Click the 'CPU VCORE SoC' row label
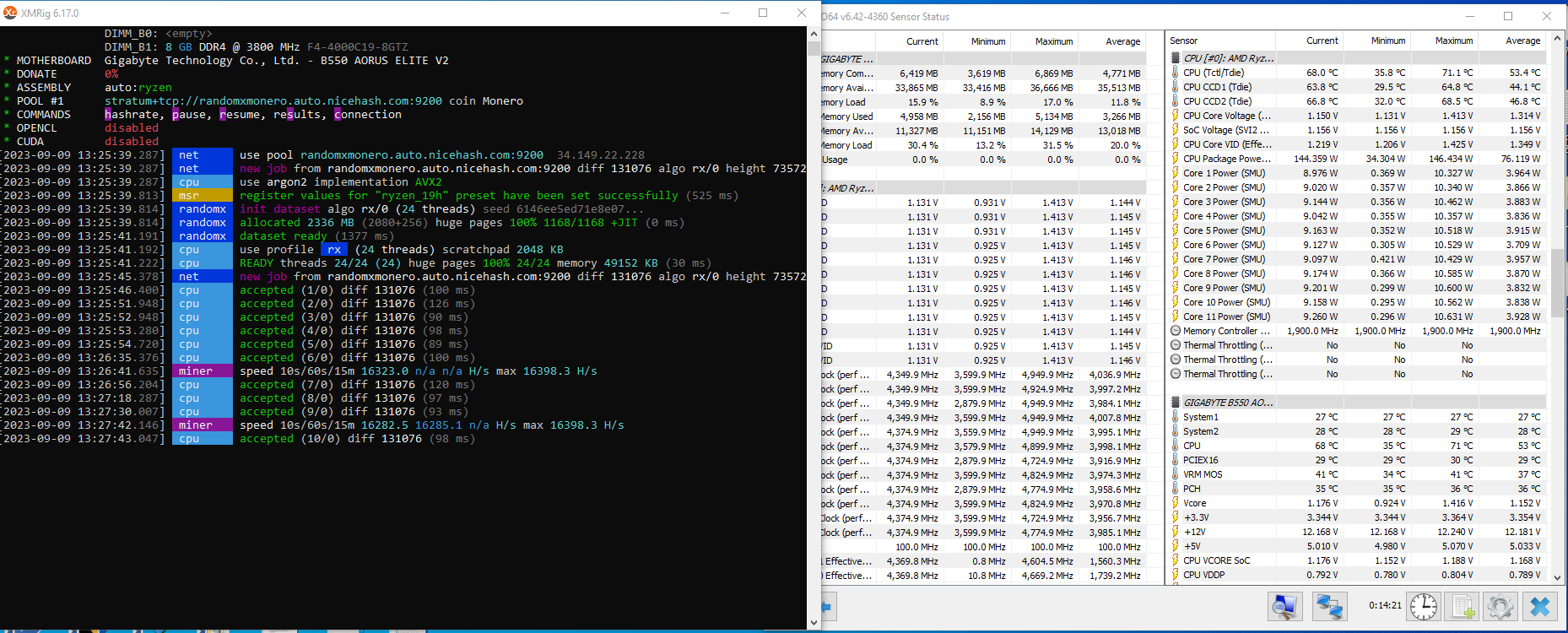Image resolution: width=1568 pixels, height=633 pixels. [x=1217, y=560]
